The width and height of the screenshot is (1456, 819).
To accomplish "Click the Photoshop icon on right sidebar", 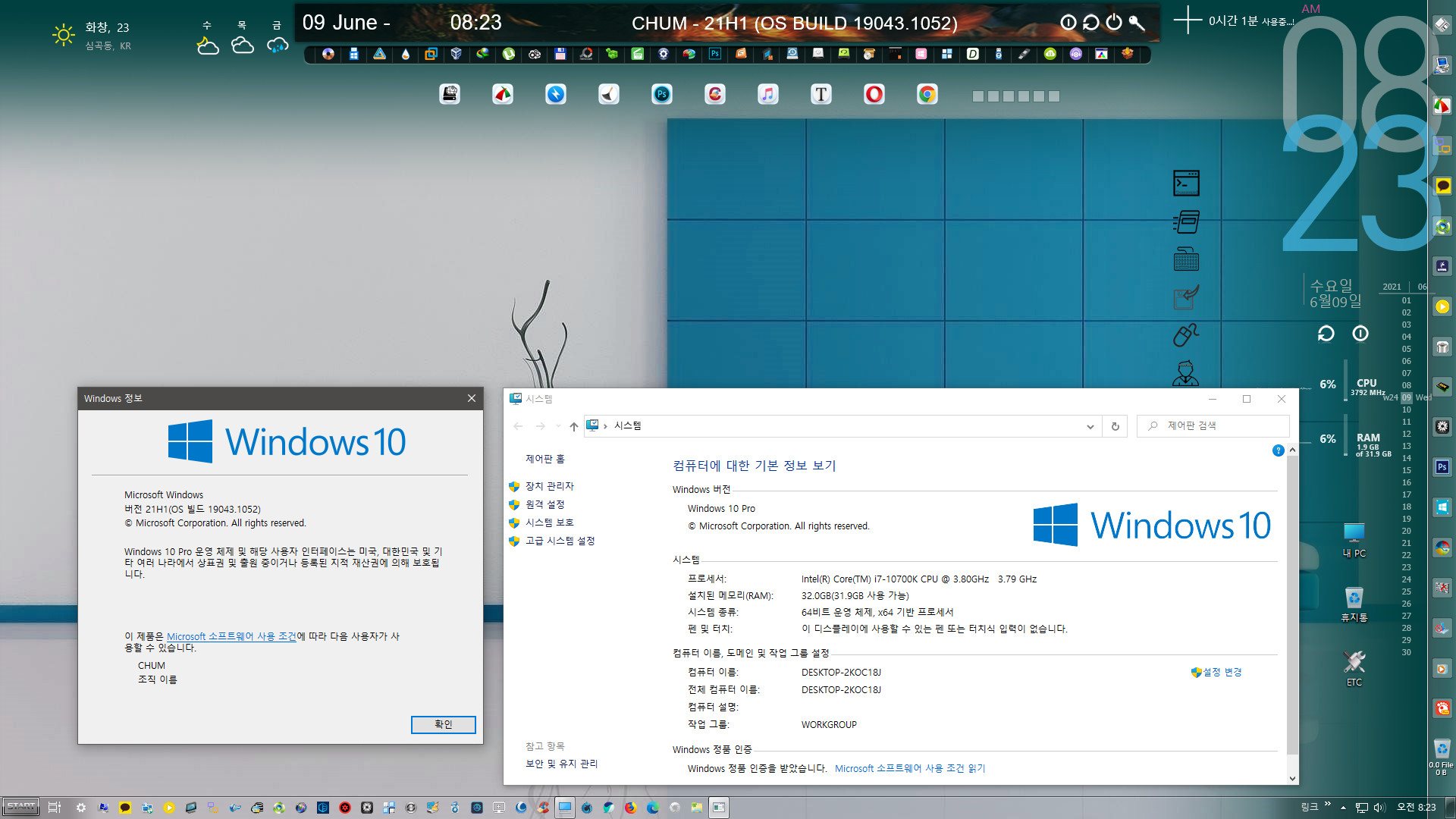I will pyautogui.click(x=1442, y=467).
